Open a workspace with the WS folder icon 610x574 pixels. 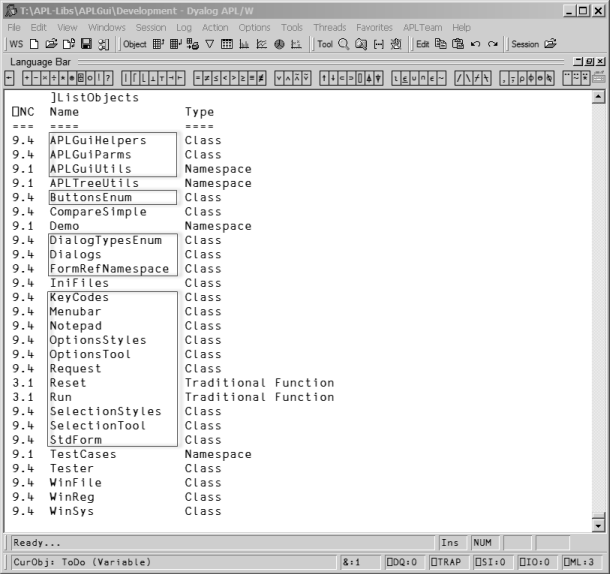(51, 44)
